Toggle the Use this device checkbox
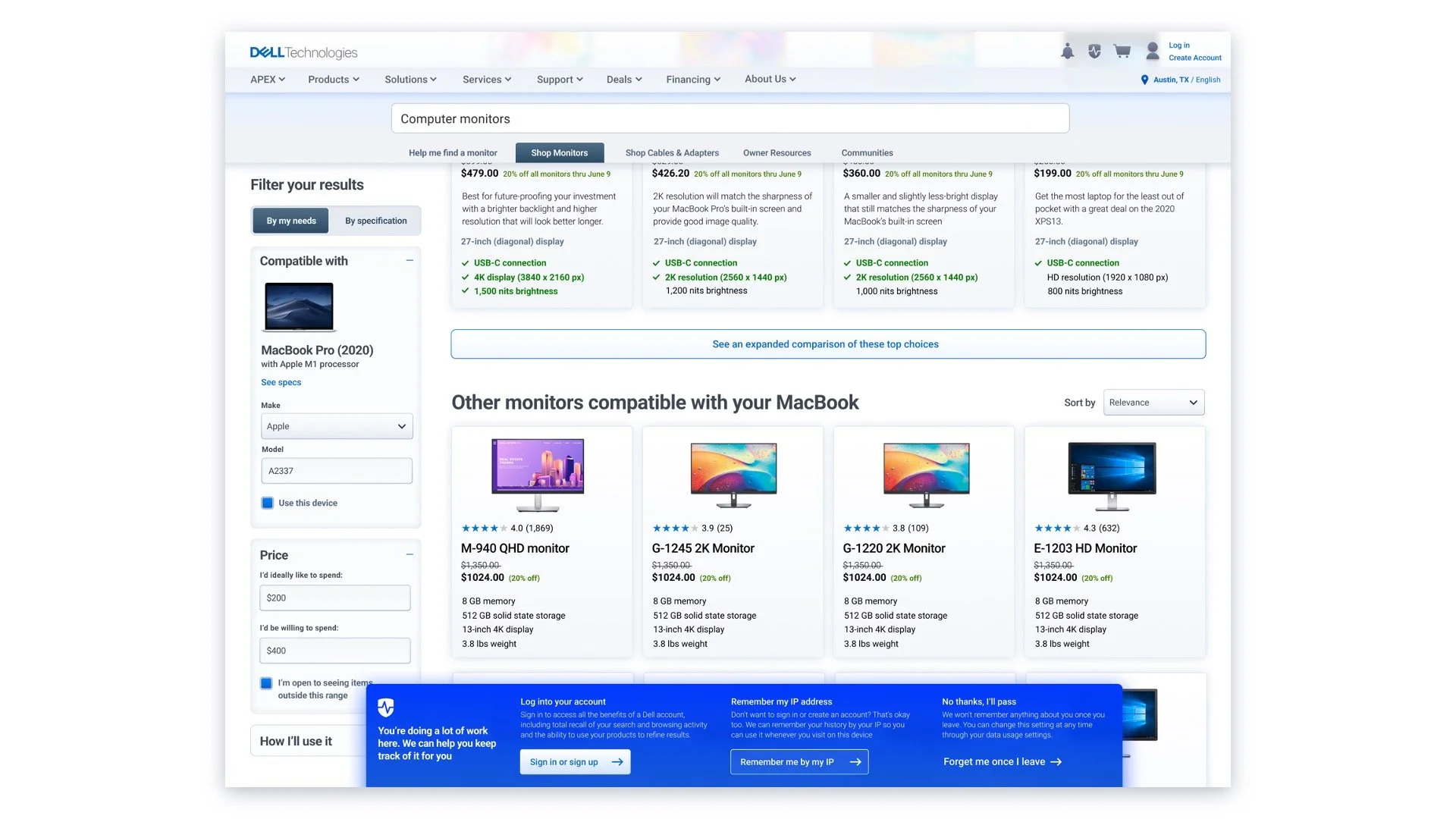1456x819 pixels. pyautogui.click(x=268, y=503)
